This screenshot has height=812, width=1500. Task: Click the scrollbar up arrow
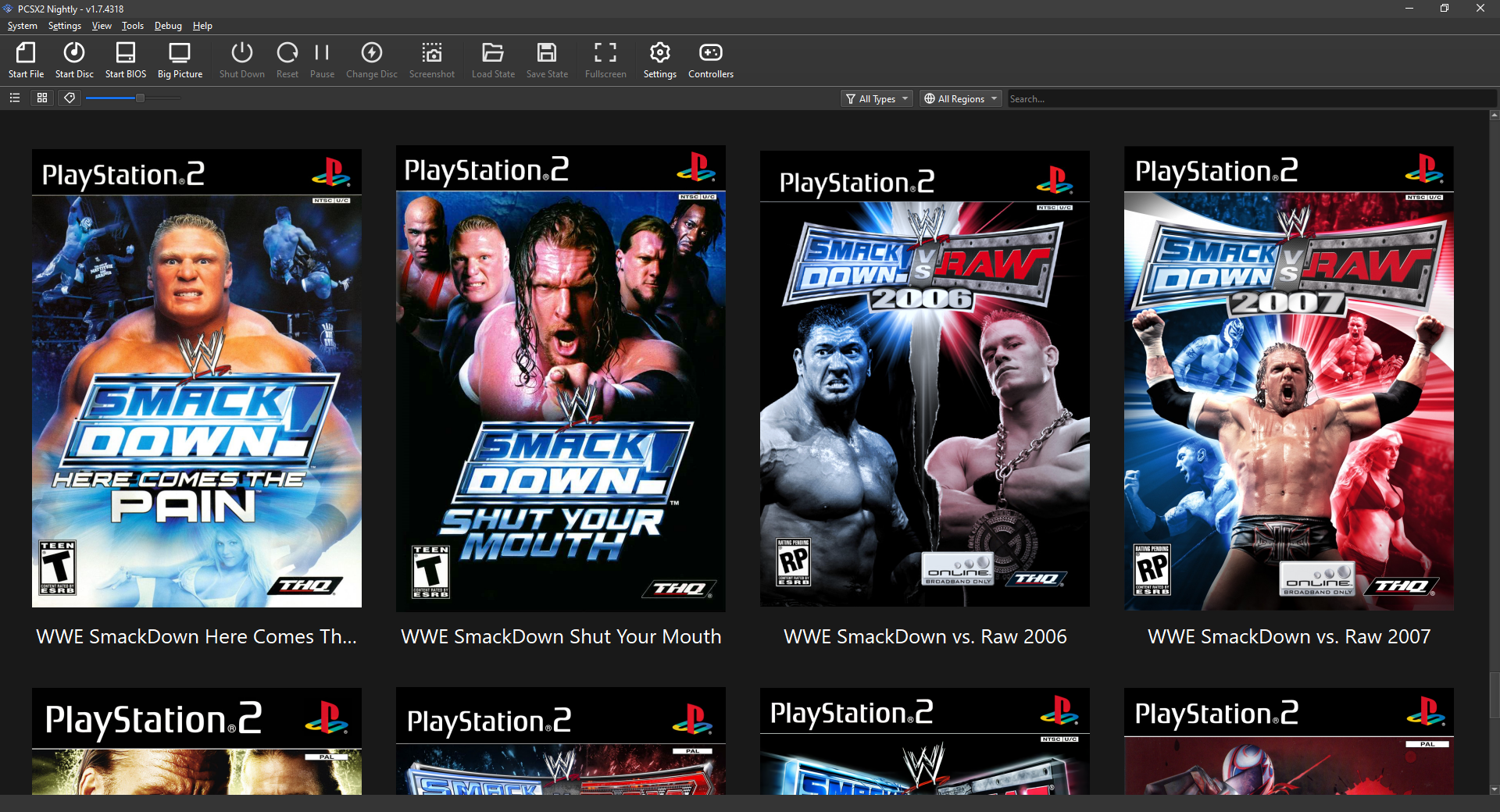[x=1495, y=116]
